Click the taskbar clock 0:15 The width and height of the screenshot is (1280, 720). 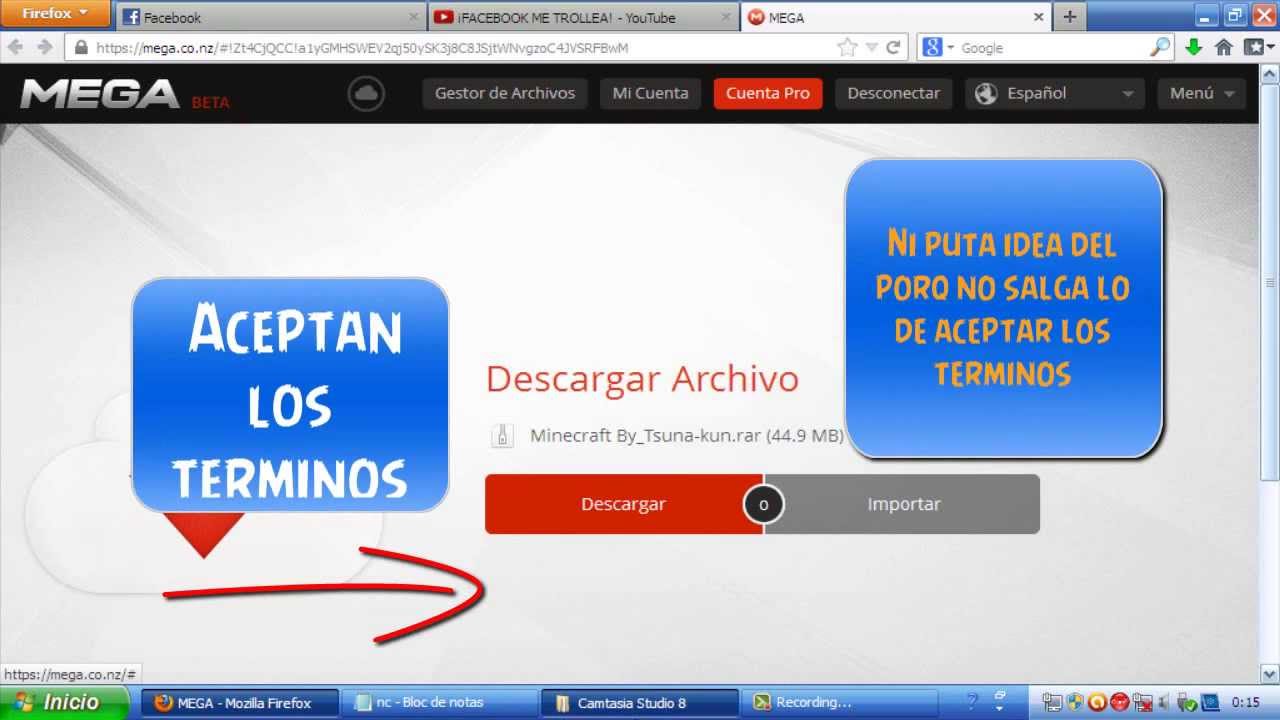point(1245,702)
